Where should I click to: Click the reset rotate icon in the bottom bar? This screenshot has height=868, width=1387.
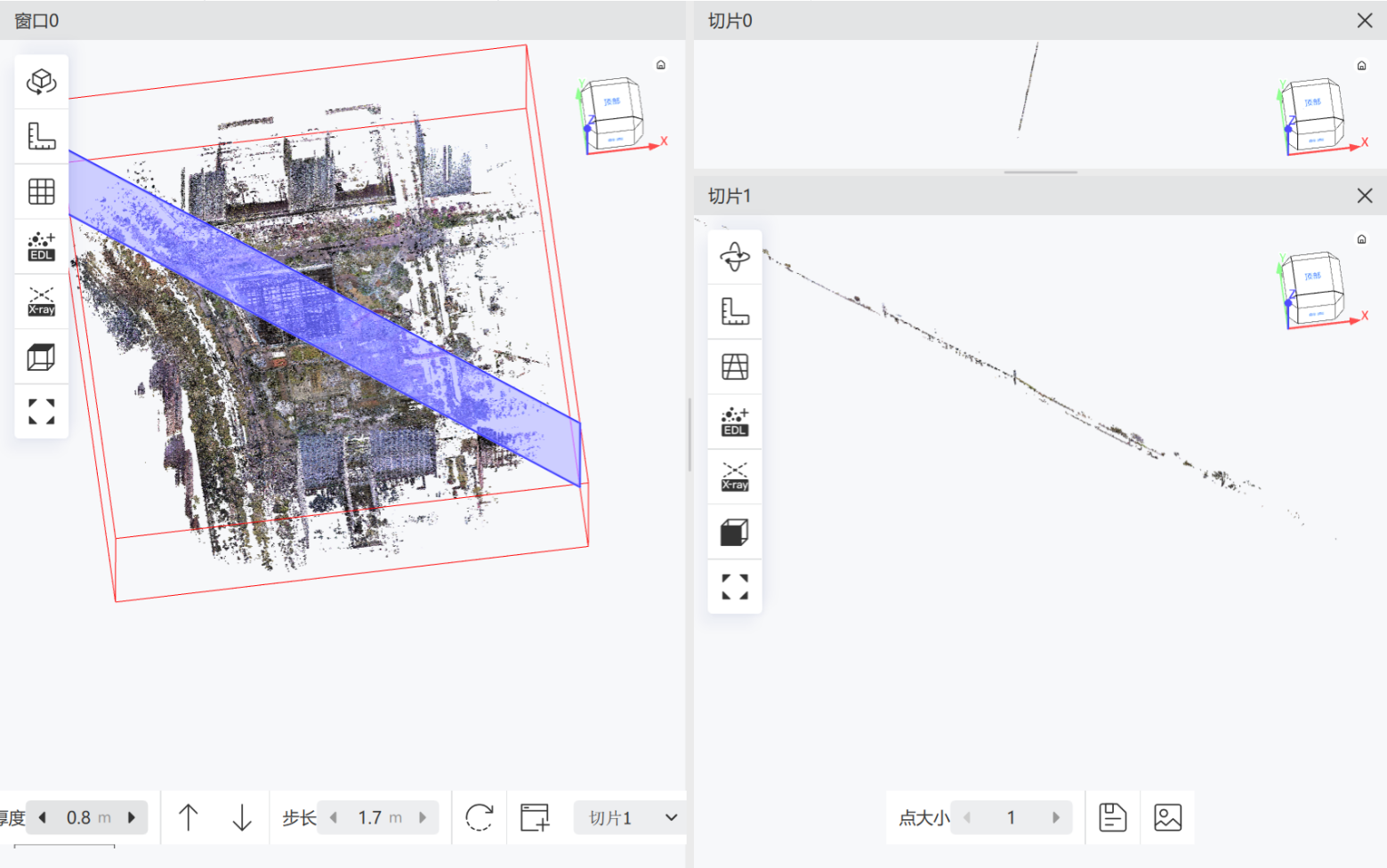(x=479, y=817)
